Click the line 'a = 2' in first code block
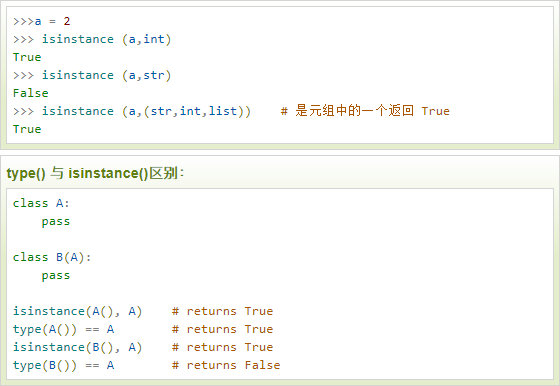This screenshot has height=386, width=560. pos(41,21)
